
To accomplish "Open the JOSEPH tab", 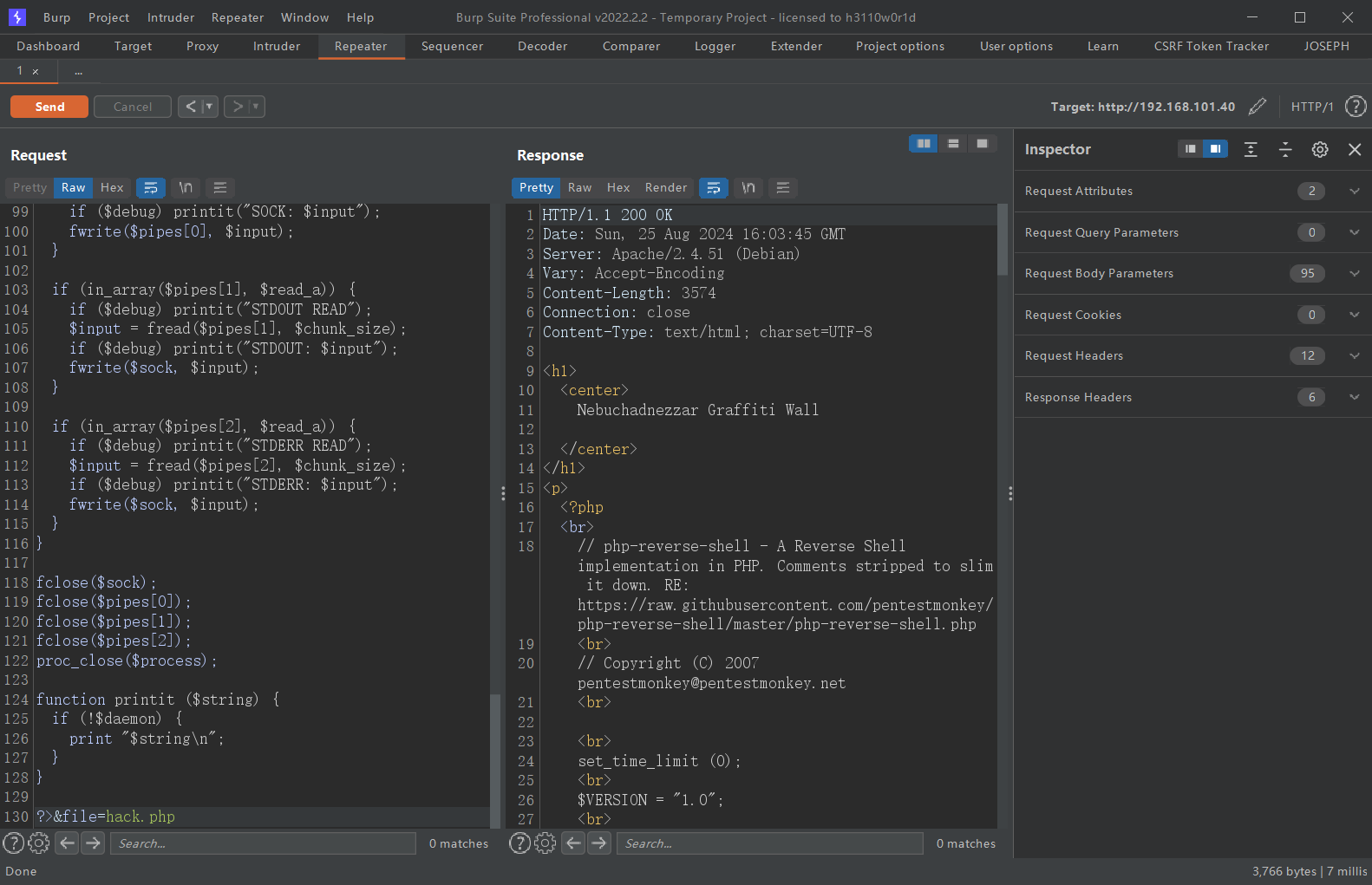I will 1326,46.
